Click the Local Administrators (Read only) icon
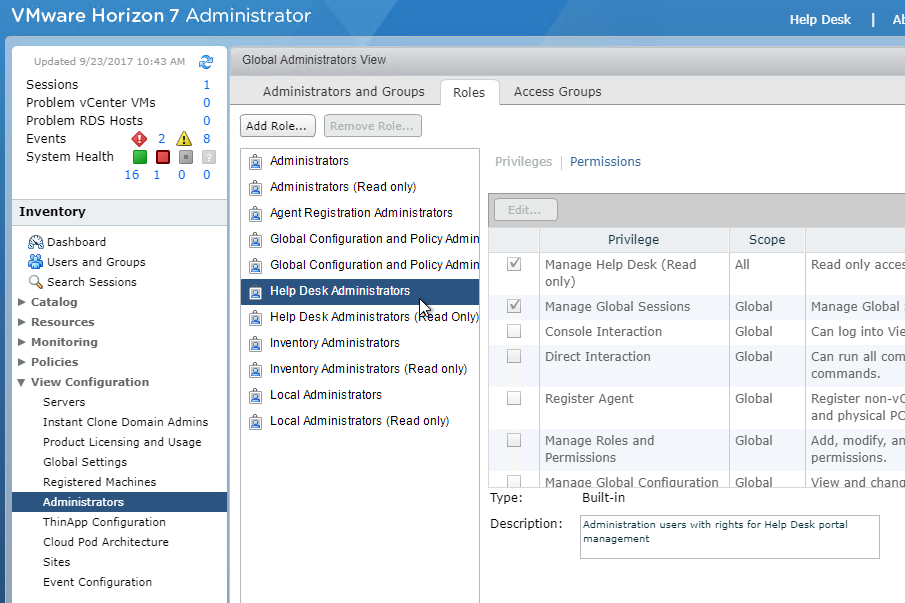The image size is (905, 603). (x=255, y=422)
